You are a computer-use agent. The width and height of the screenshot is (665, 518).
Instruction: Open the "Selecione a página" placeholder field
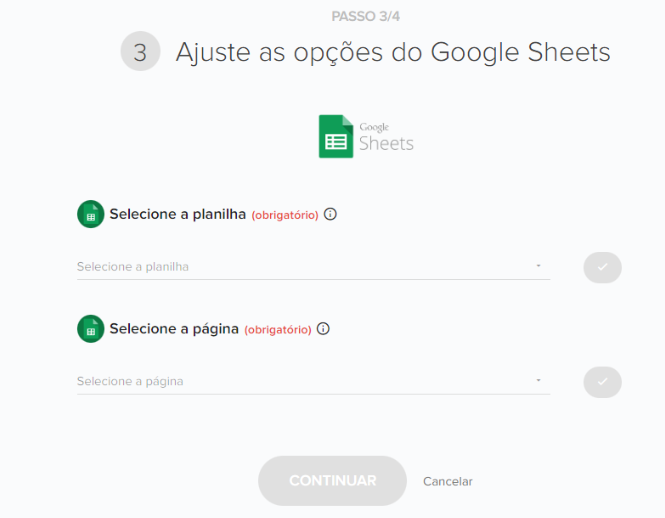(300, 381)
